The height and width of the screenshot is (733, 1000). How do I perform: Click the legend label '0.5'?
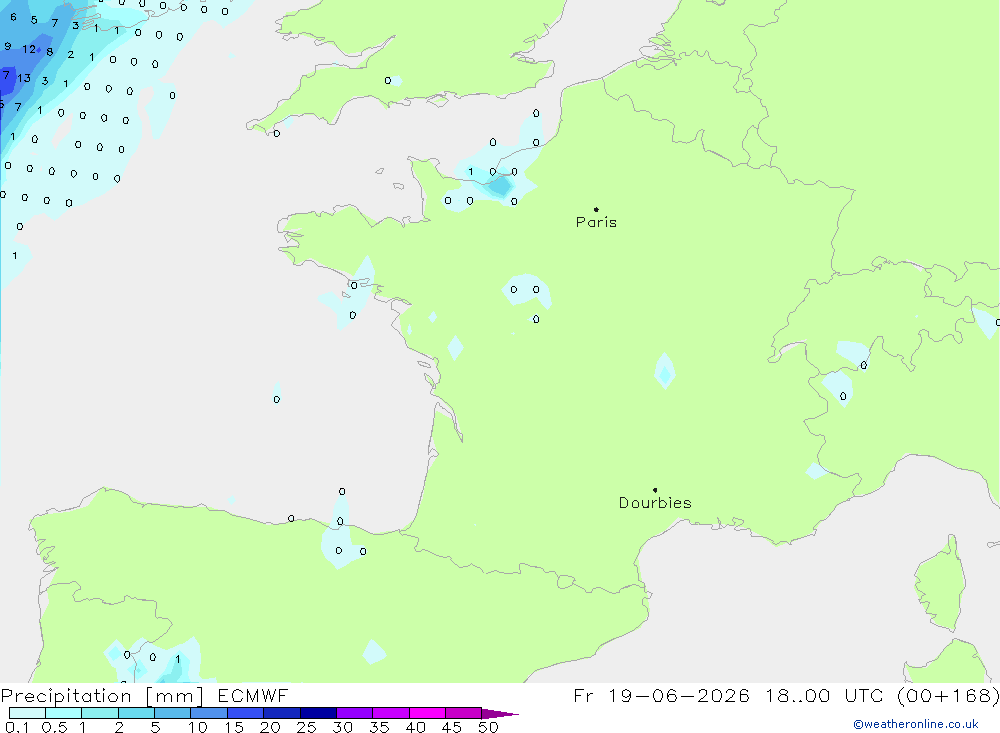[x=54, y=727]
